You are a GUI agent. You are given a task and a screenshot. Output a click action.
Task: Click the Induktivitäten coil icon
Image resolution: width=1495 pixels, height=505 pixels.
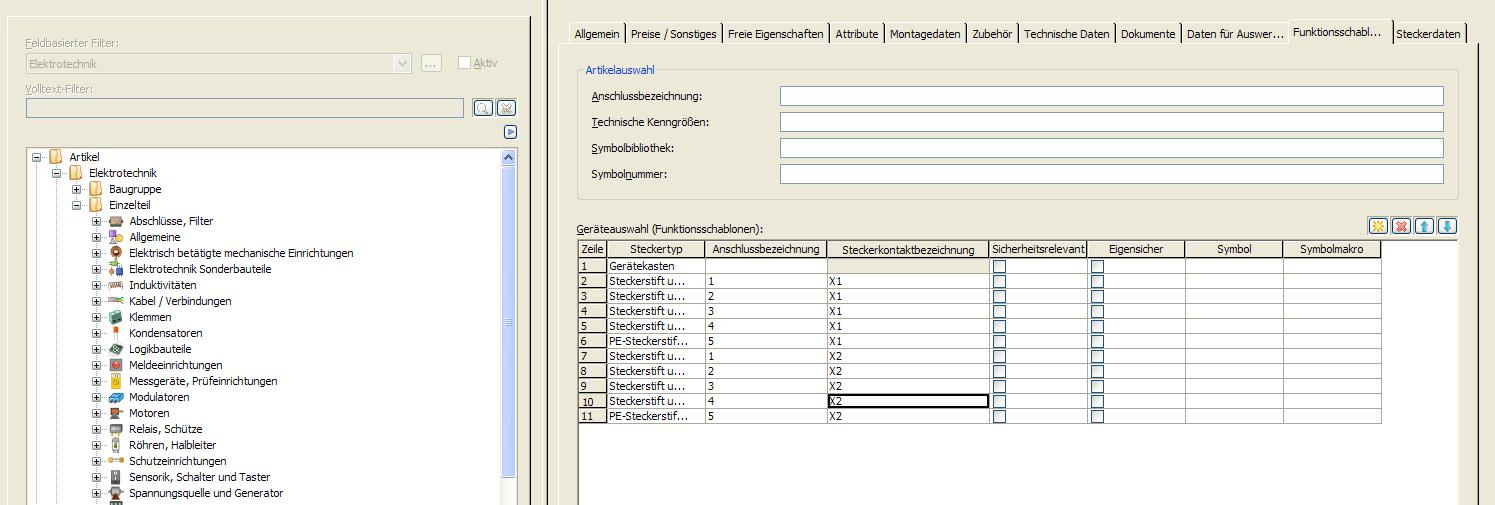click(116, 285)
